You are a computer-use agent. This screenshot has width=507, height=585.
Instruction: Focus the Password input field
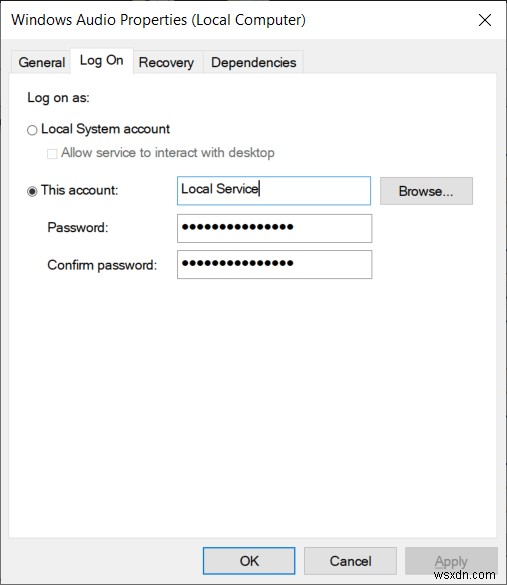point(275,228)
